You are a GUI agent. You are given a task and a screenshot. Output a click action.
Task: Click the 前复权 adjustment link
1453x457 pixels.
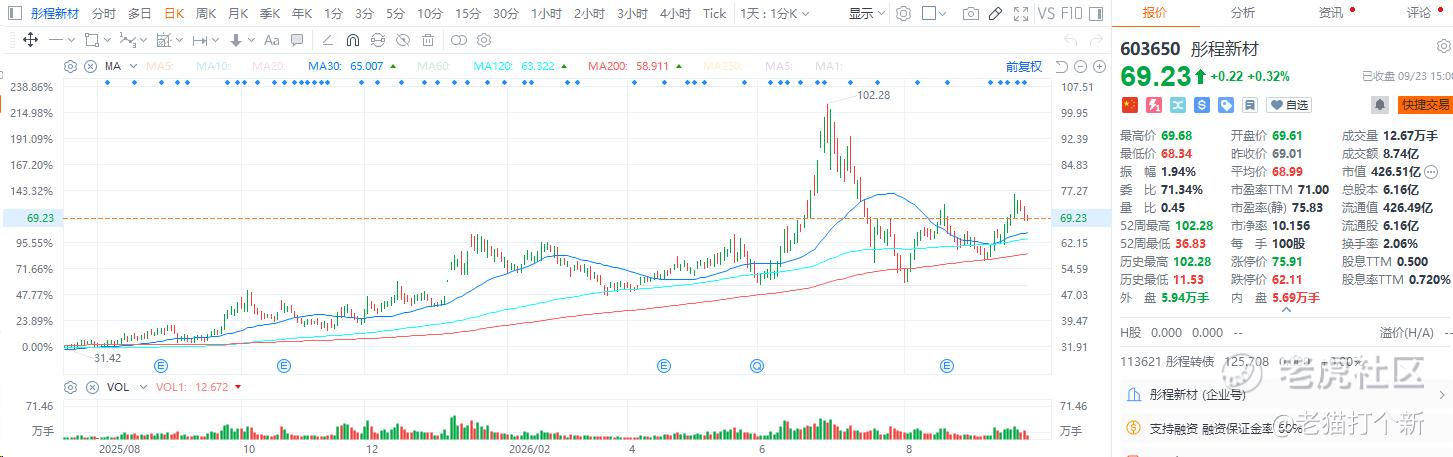(1024, 66)
